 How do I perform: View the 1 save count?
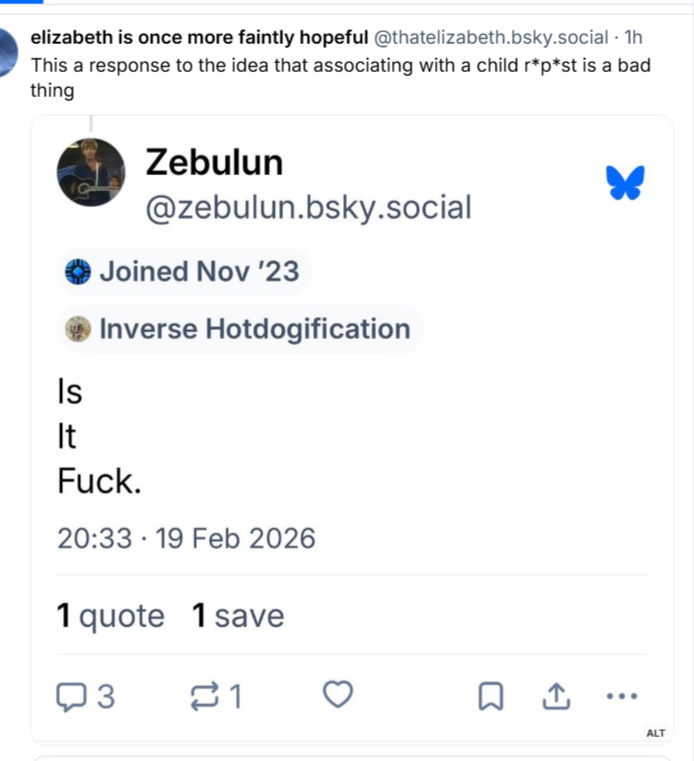point(238,616)
